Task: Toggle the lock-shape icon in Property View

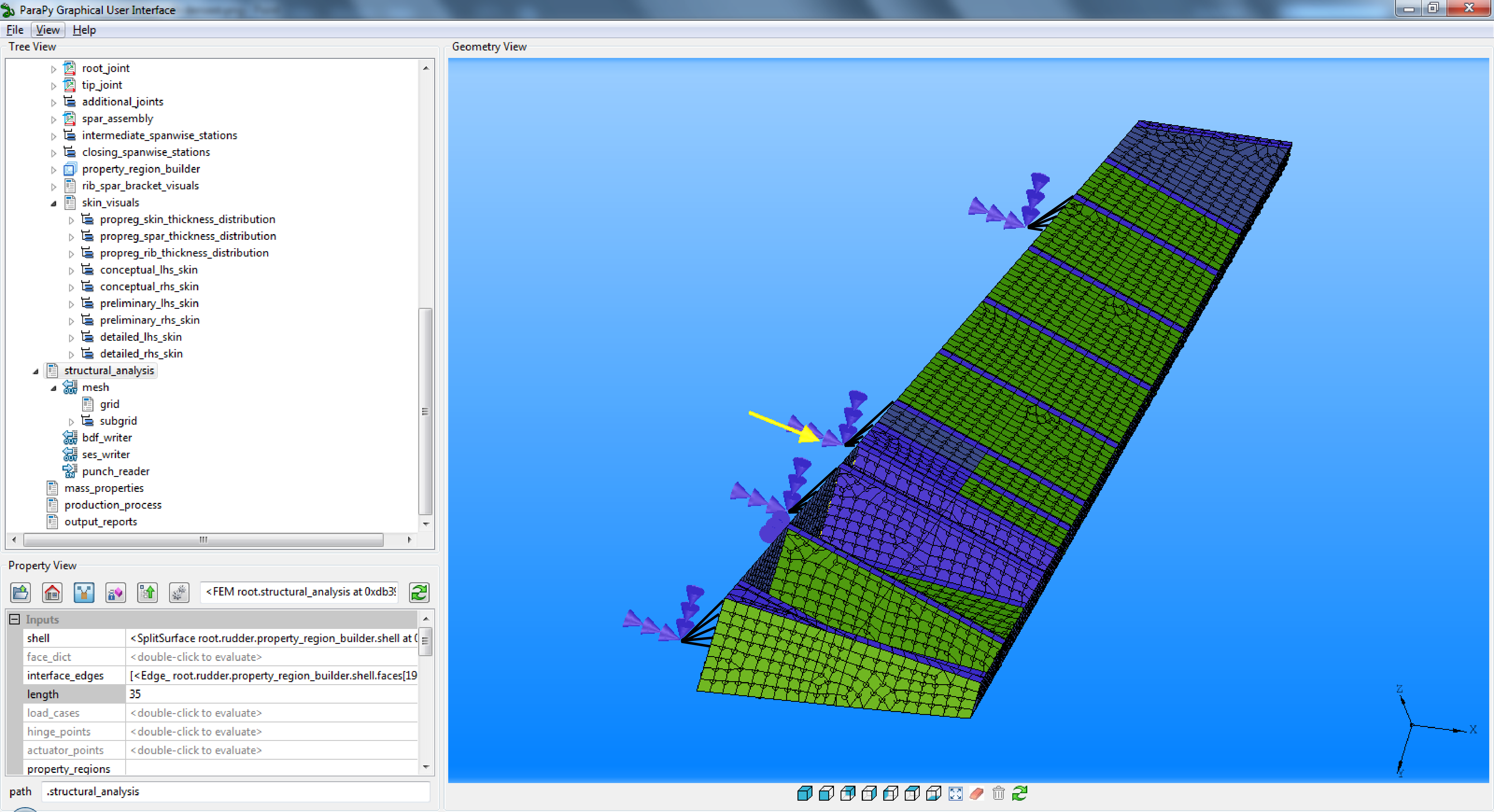Action: 115,592
